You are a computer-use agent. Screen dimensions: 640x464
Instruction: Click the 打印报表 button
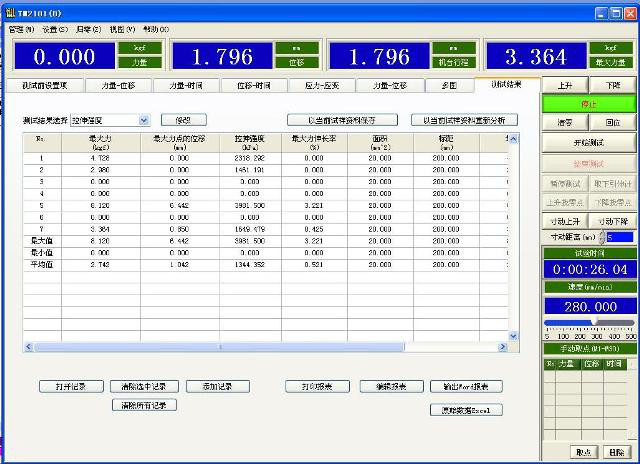click(x=317, y=386)
